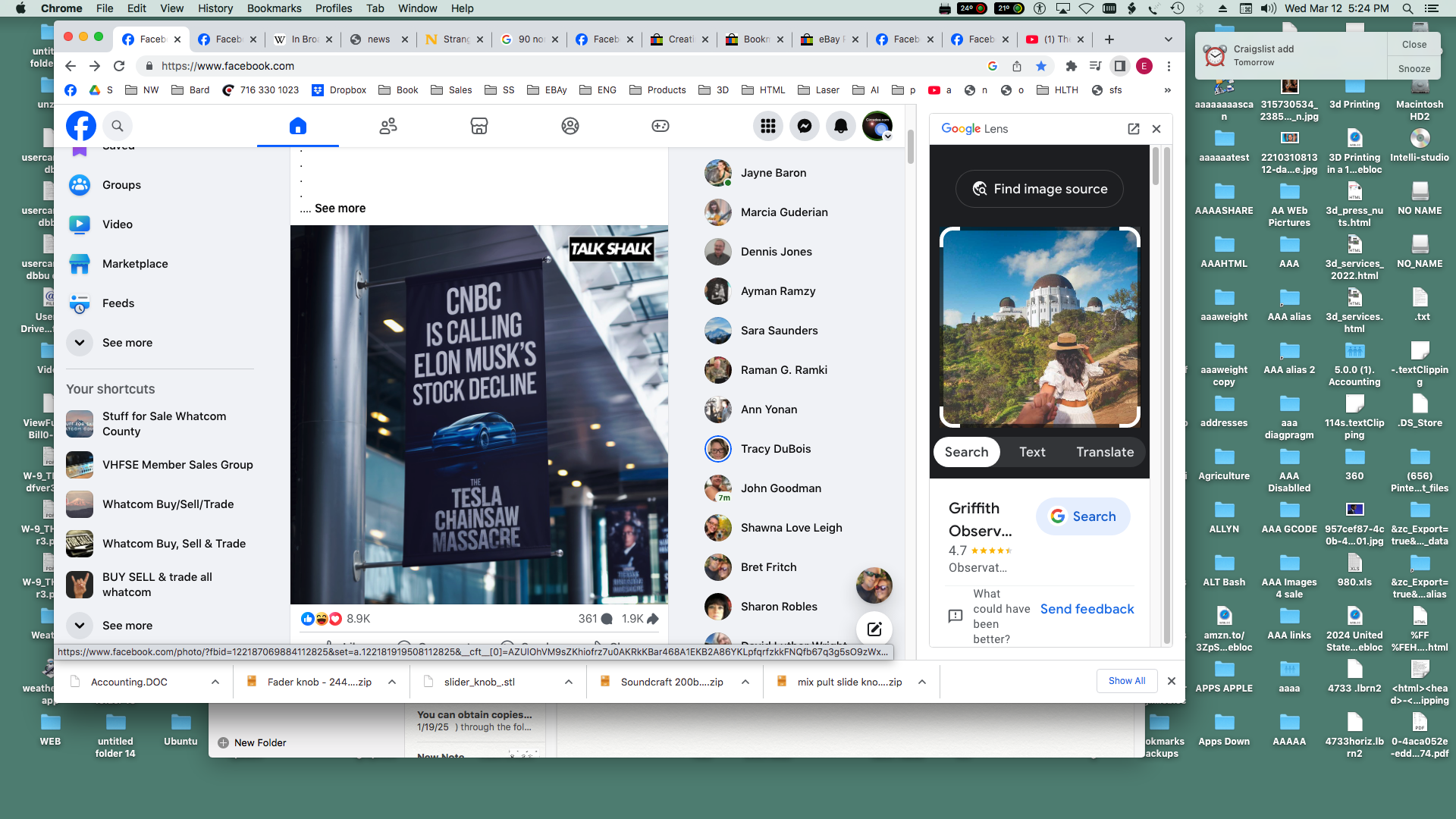This screenshot has width=1456, height=819.
Task: Open the Friends icon in top navigation
Action: point(388,126)
